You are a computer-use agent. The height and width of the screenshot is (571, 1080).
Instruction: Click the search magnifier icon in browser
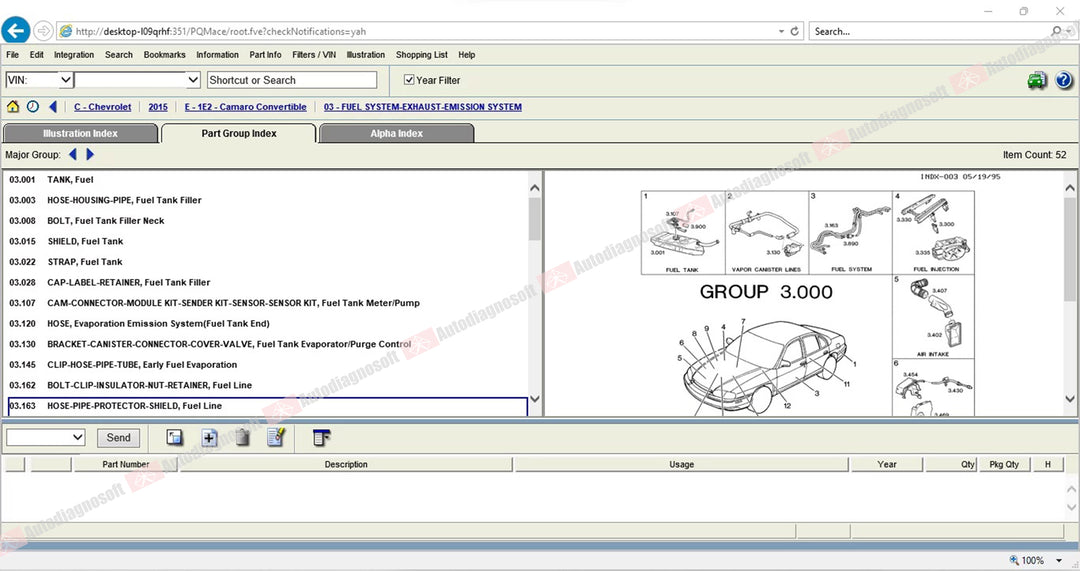pyautogui.click(x=1057, y=31)
